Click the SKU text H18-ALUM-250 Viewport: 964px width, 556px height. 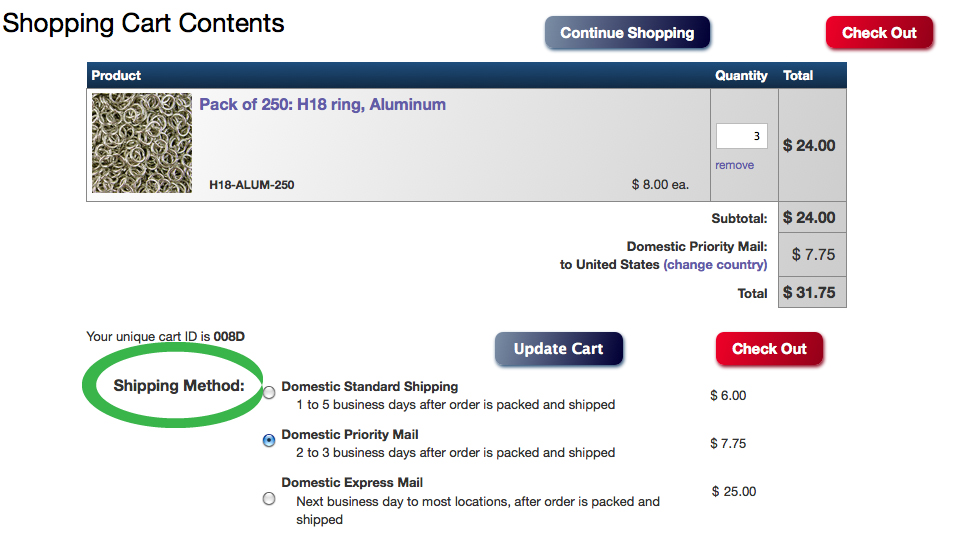(251, 185)
